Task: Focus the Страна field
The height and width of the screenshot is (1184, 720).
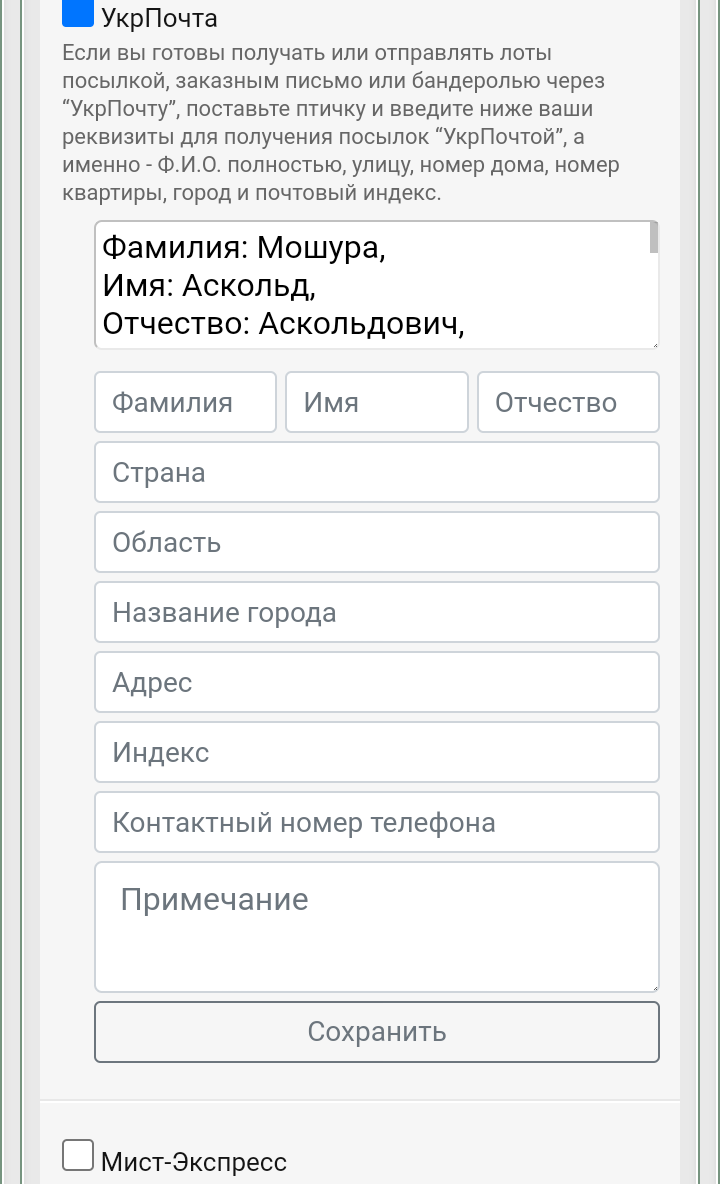Action: tap(377, 473)
